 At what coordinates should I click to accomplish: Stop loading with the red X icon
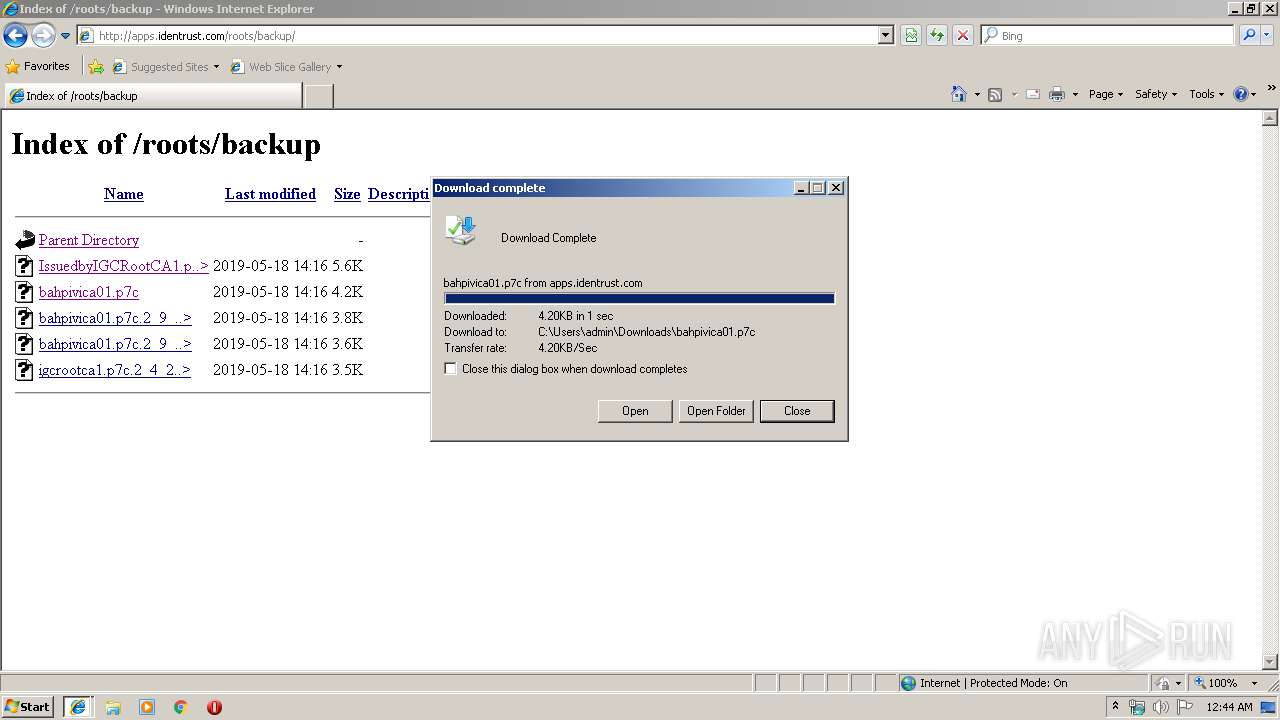(963, 35)
